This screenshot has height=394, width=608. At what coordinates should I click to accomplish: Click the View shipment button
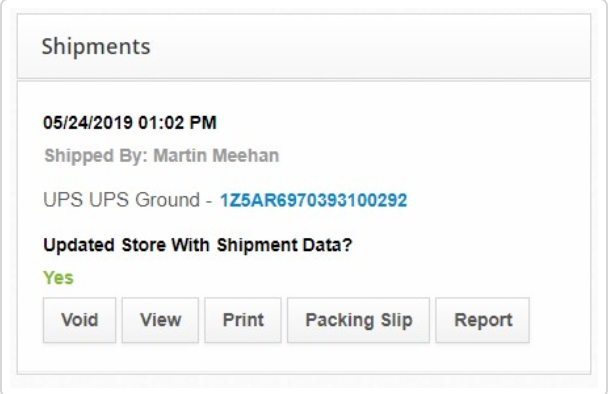click(x=160, y=320)
